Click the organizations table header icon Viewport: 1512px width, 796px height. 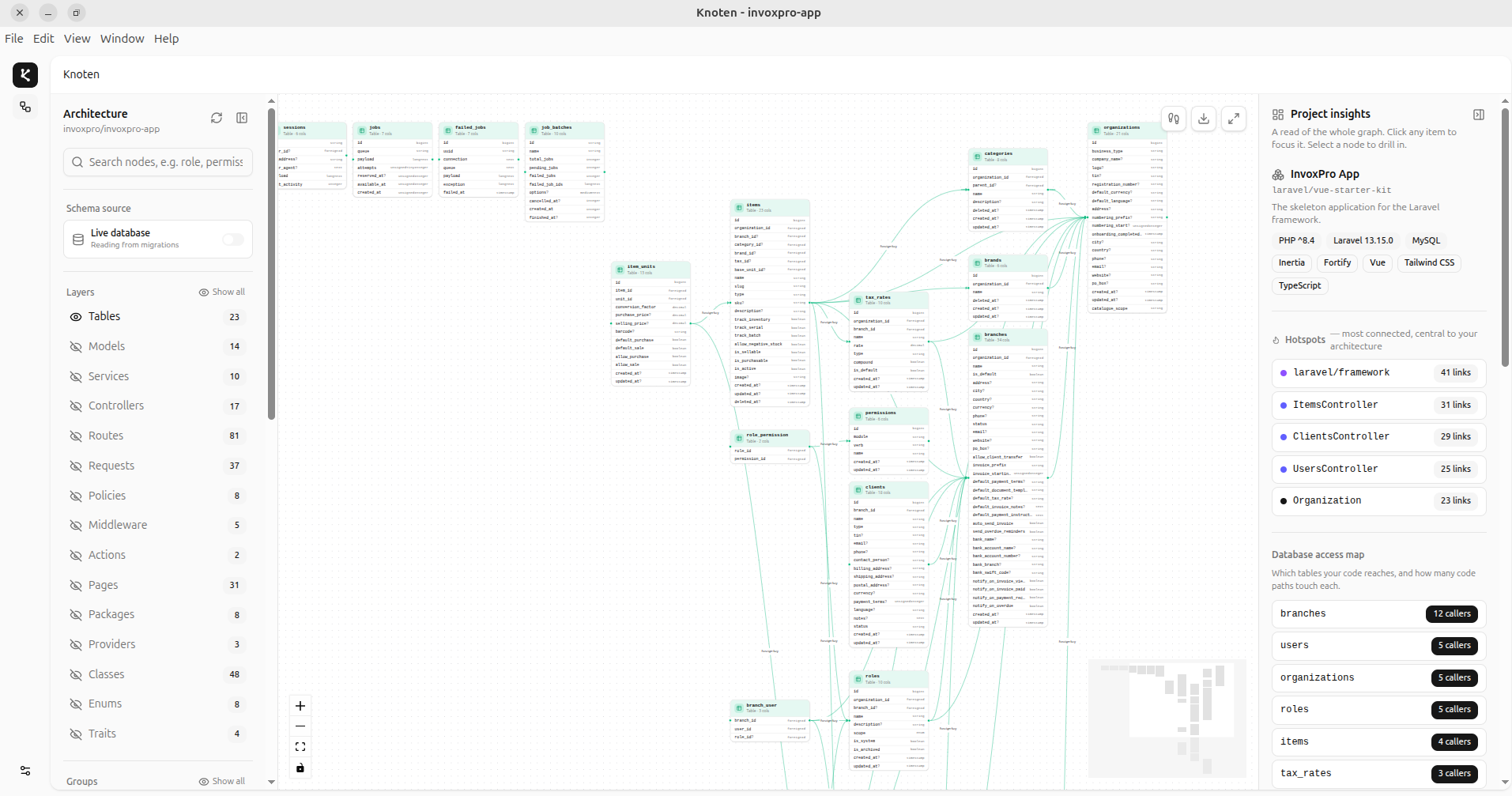pyautogui.click(x=1096, y=130)
